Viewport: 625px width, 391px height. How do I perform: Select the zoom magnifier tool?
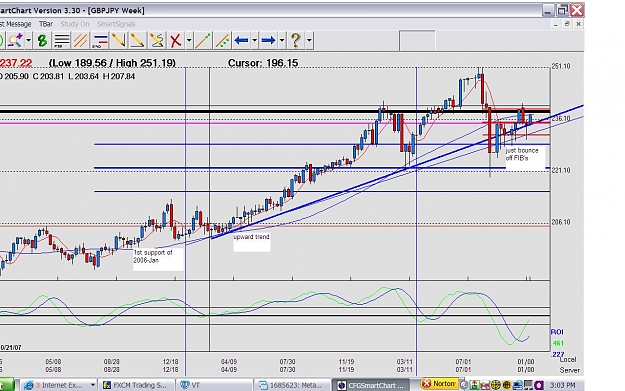pos(15,40)
